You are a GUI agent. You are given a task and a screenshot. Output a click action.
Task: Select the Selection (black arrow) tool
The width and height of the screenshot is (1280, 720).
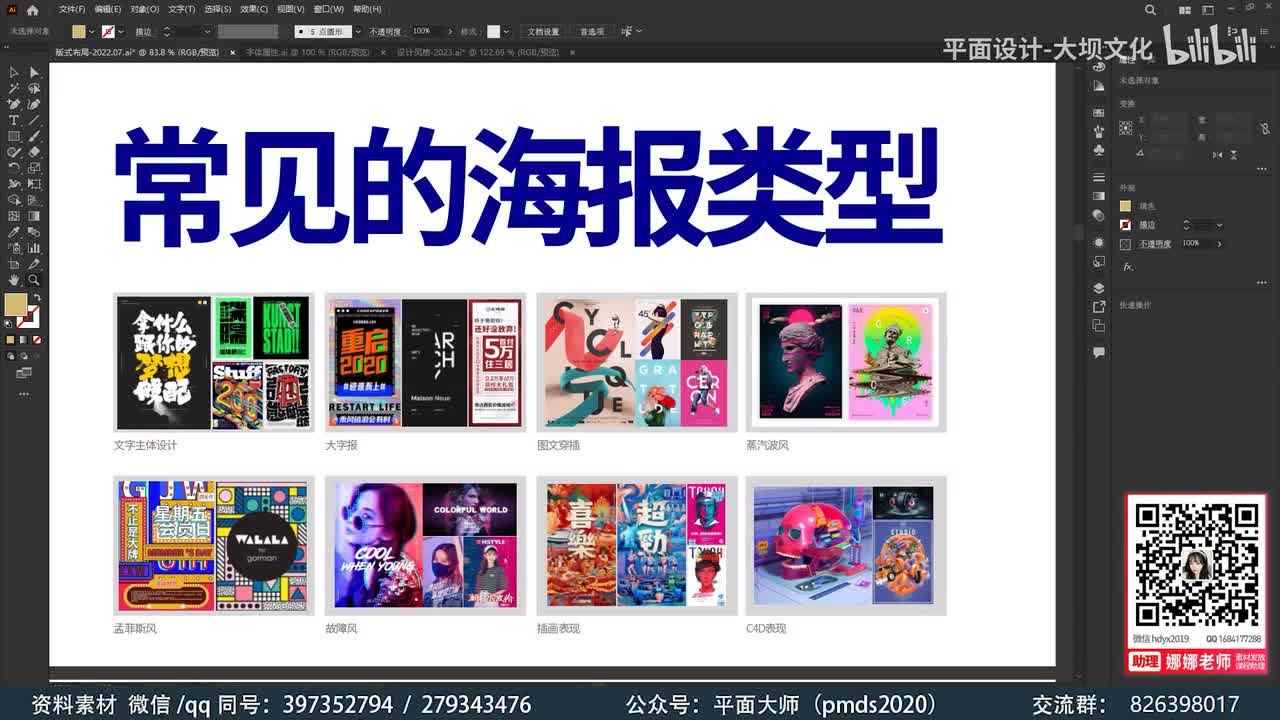click(13, 71)
